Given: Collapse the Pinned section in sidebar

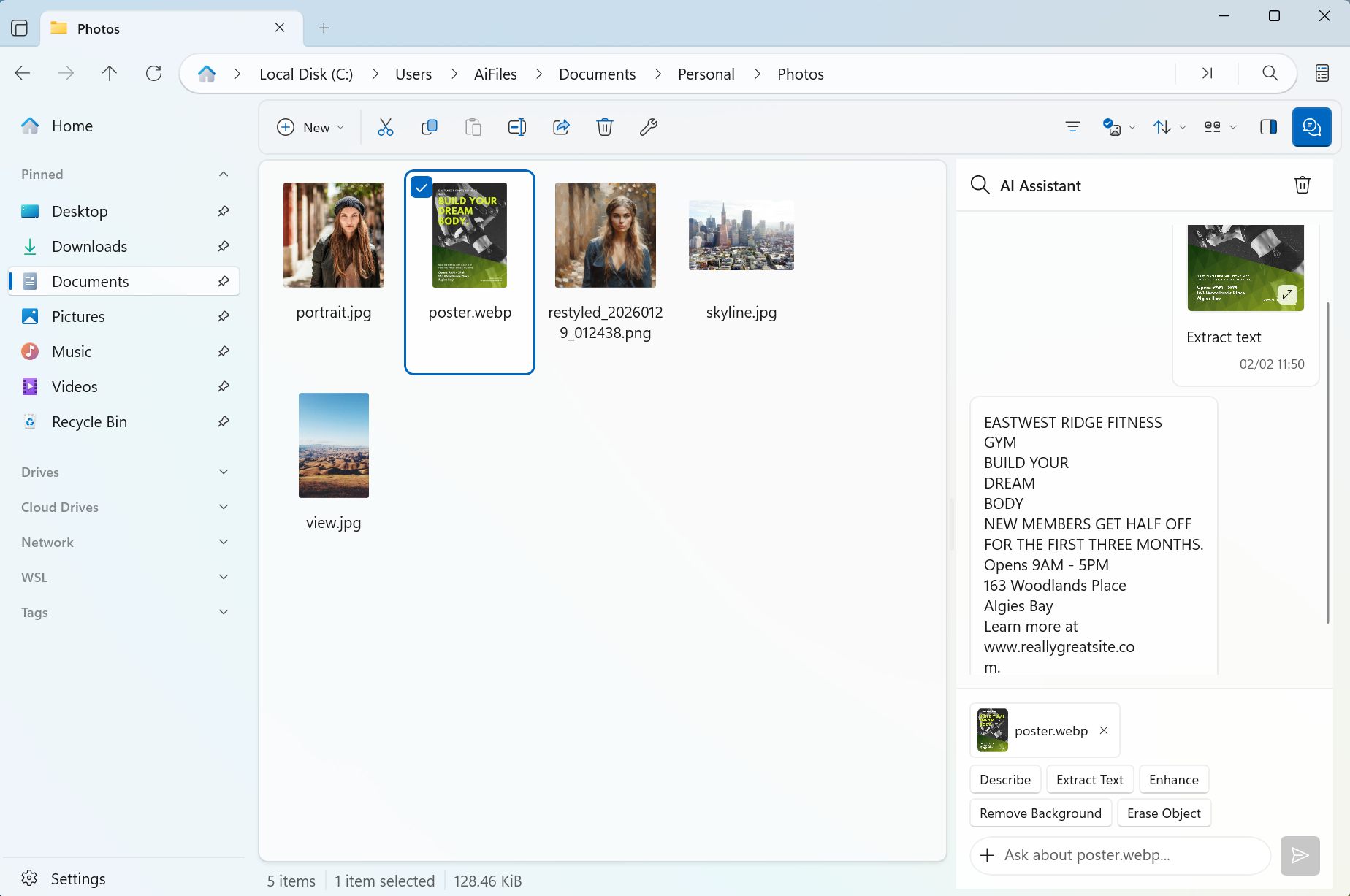Looking at the screenshot, I should point(223,174).
